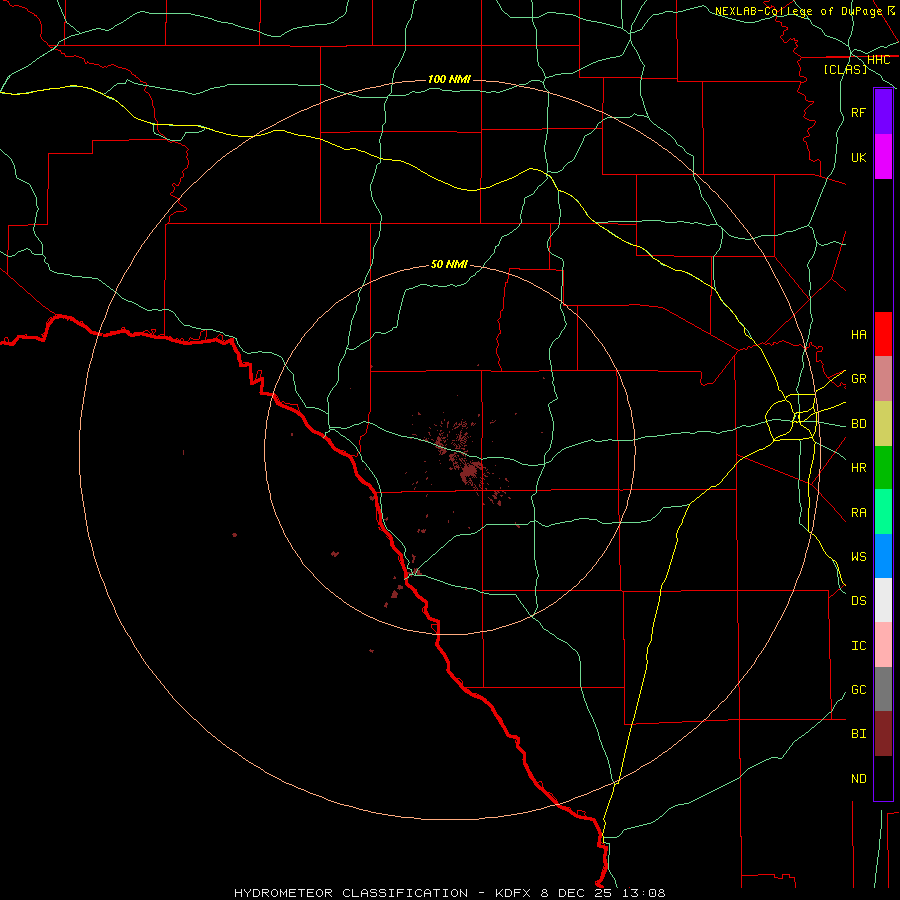900x900 pixels.
Task: Click the UK legend label
Action: pyautogui.click(x=859, y=157)
